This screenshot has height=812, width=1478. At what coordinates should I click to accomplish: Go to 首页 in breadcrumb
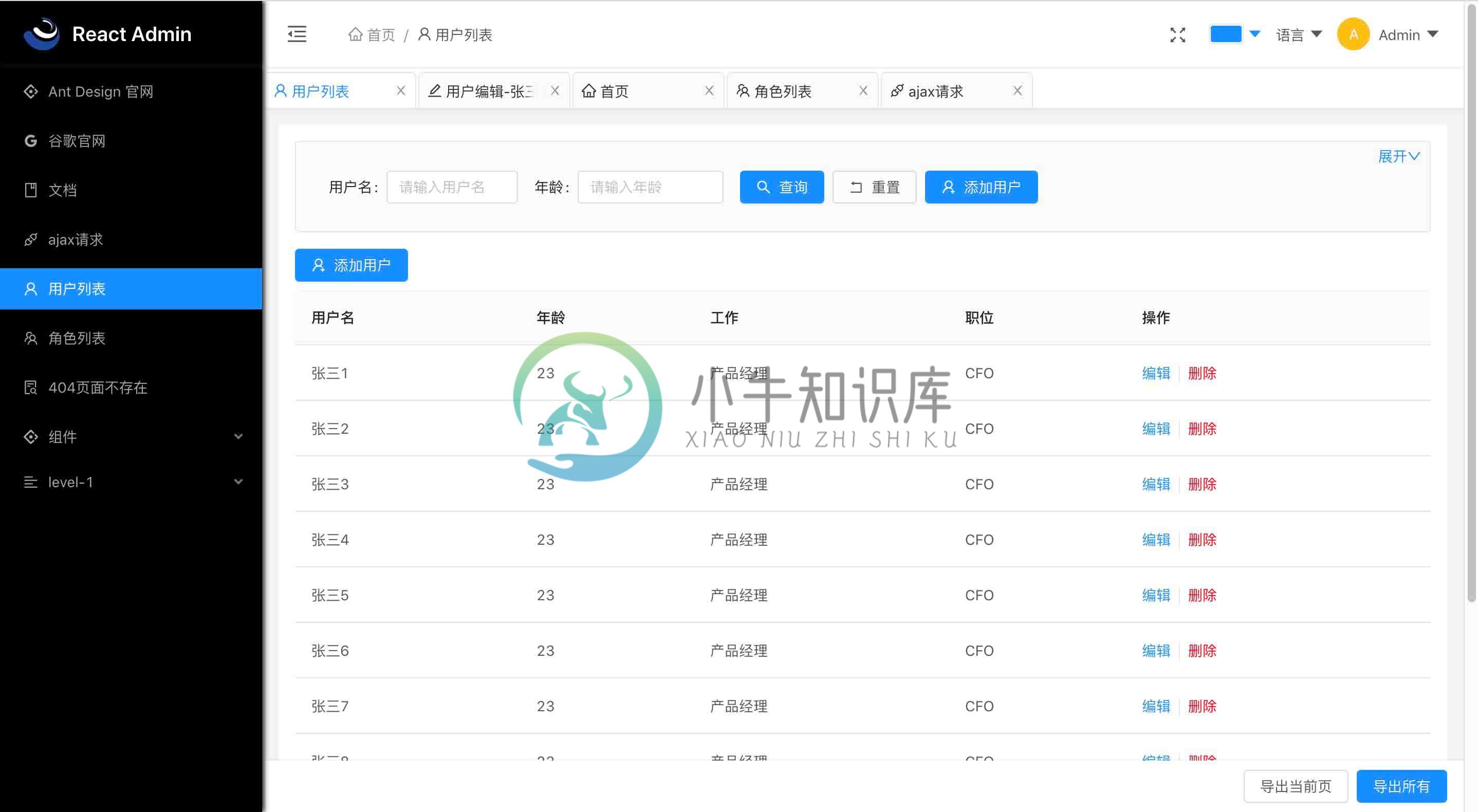click(371, 35)
